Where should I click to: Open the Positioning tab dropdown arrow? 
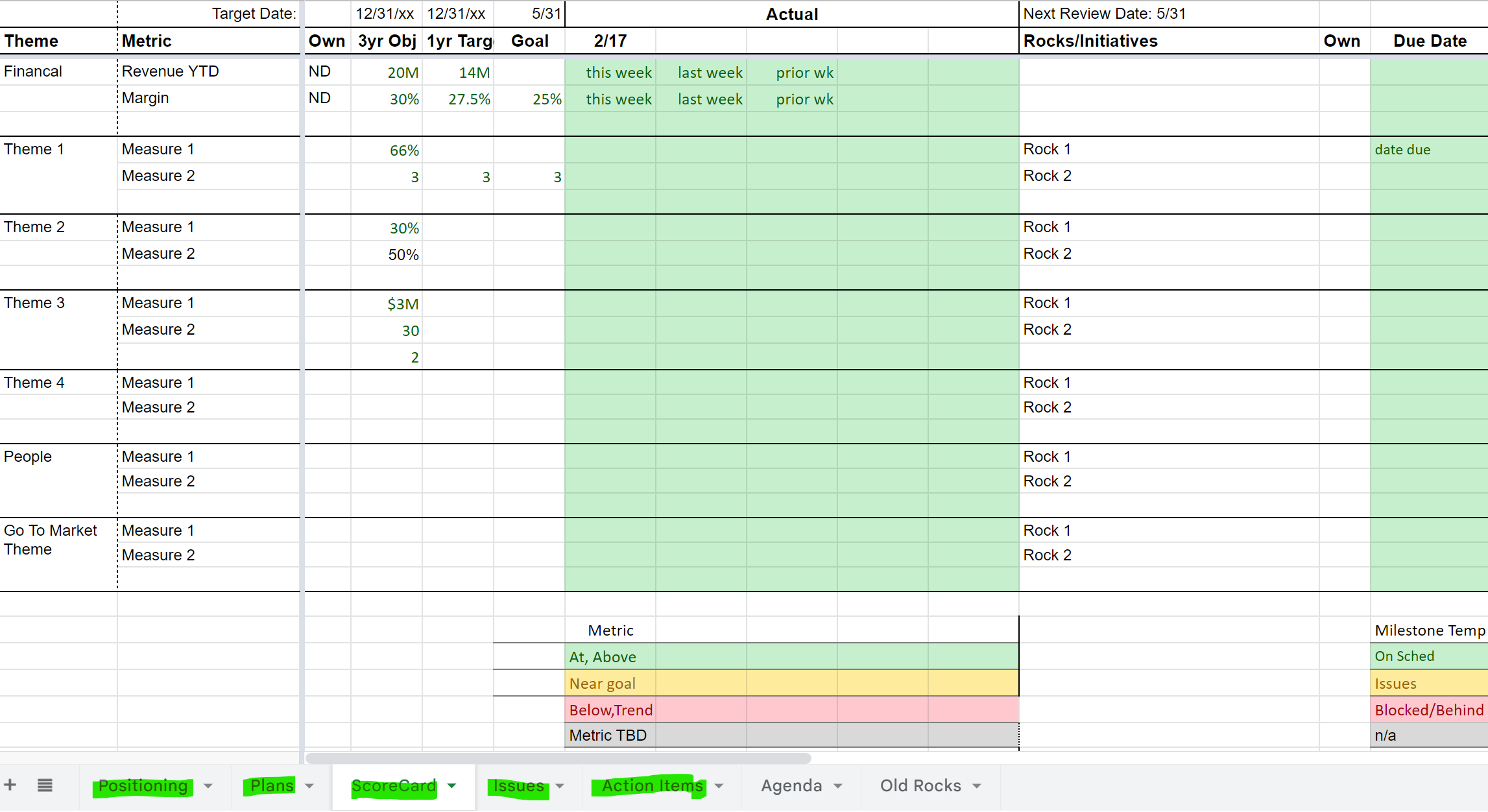pyautogui.click(x=208, y=786)
